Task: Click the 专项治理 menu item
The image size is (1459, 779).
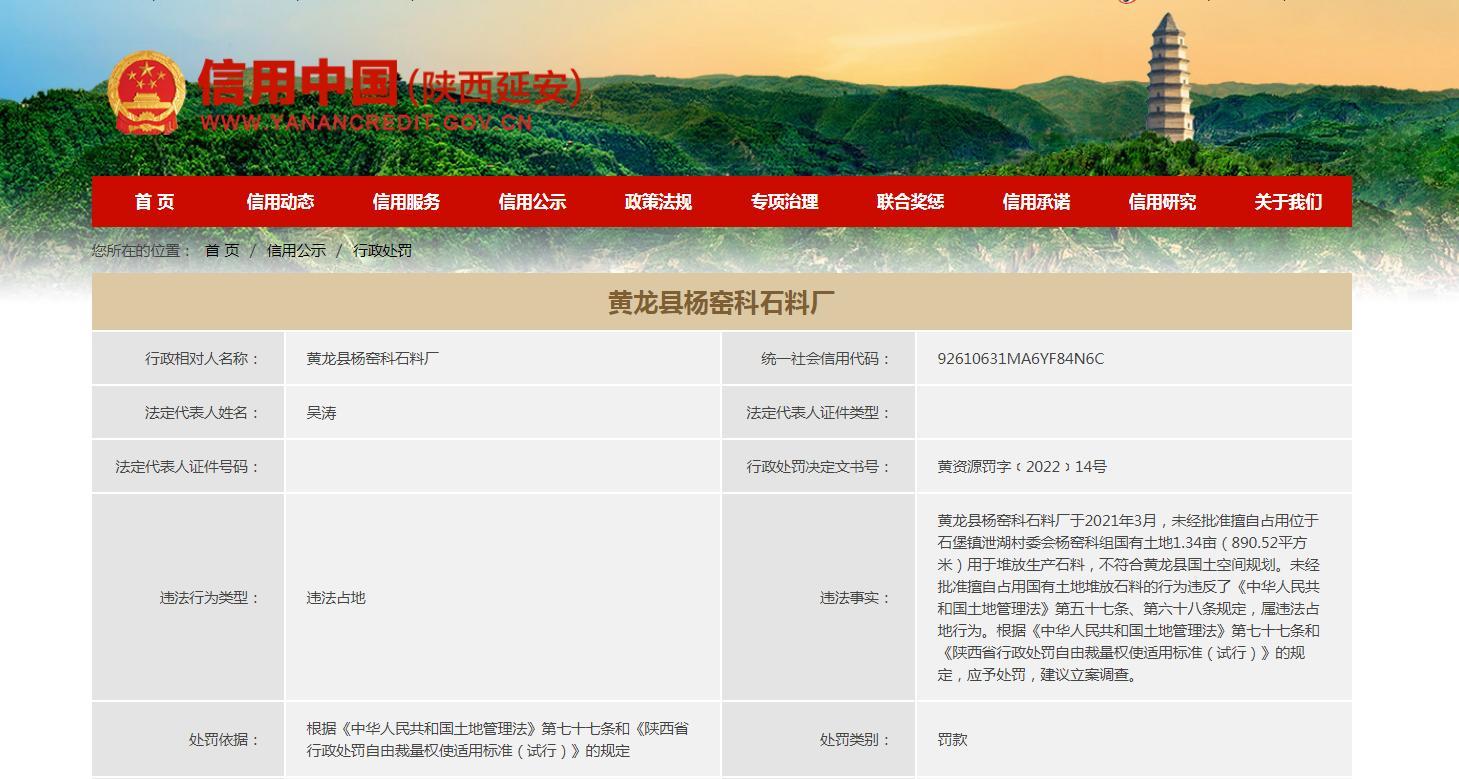Action: [784, 202]
